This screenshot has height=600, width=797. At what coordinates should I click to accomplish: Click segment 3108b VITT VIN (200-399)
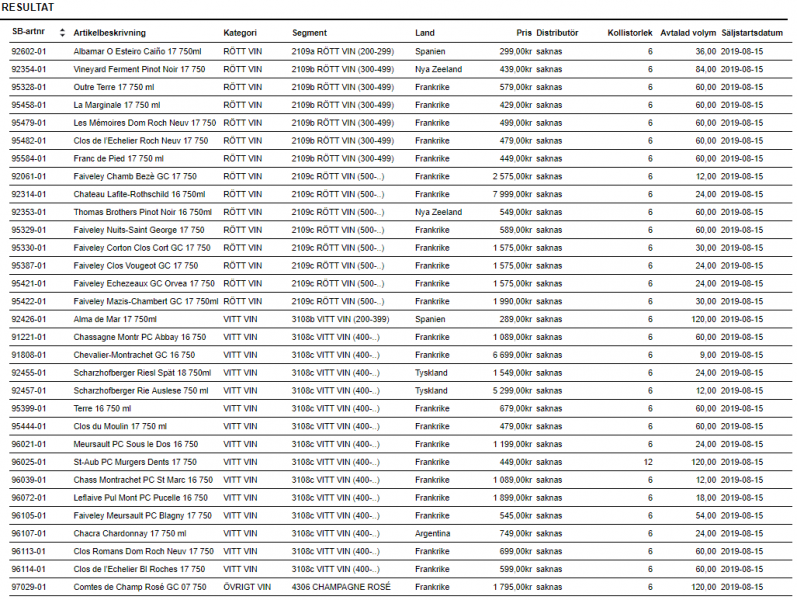341,319
